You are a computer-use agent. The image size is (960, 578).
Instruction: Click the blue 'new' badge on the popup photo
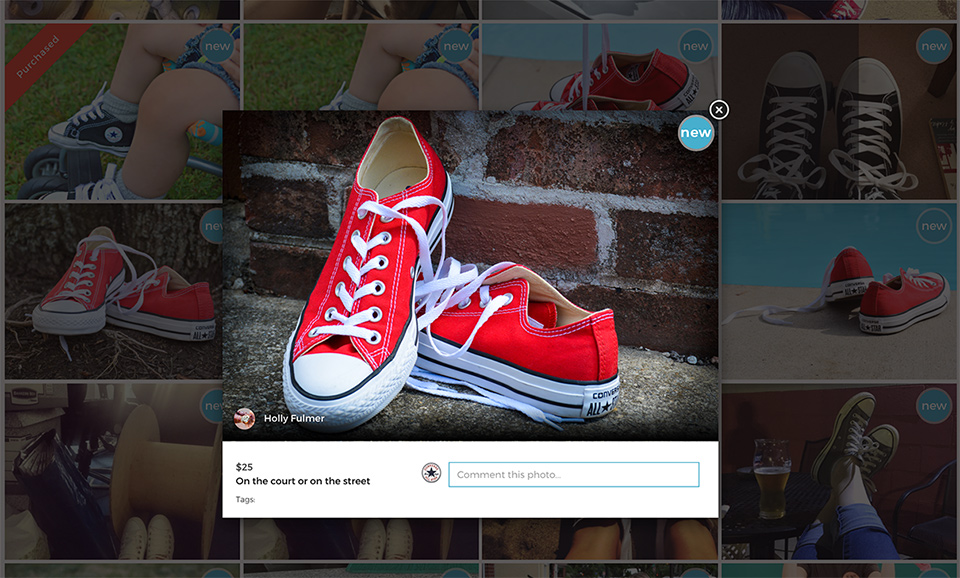[696, 133]
